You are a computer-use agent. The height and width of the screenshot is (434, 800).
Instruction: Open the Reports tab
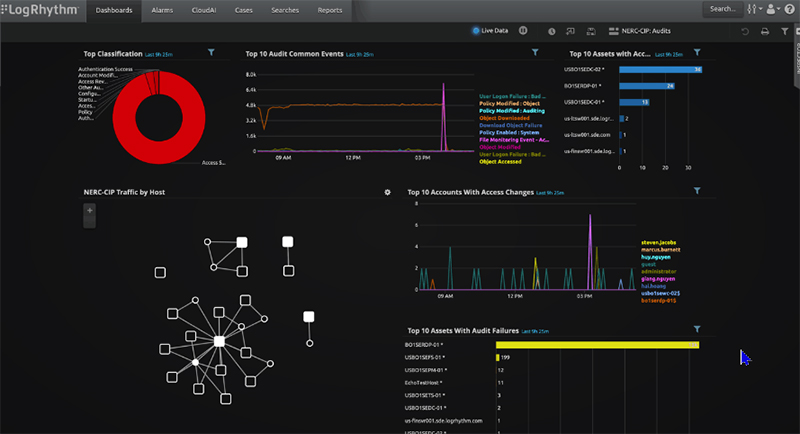(330, 10)
